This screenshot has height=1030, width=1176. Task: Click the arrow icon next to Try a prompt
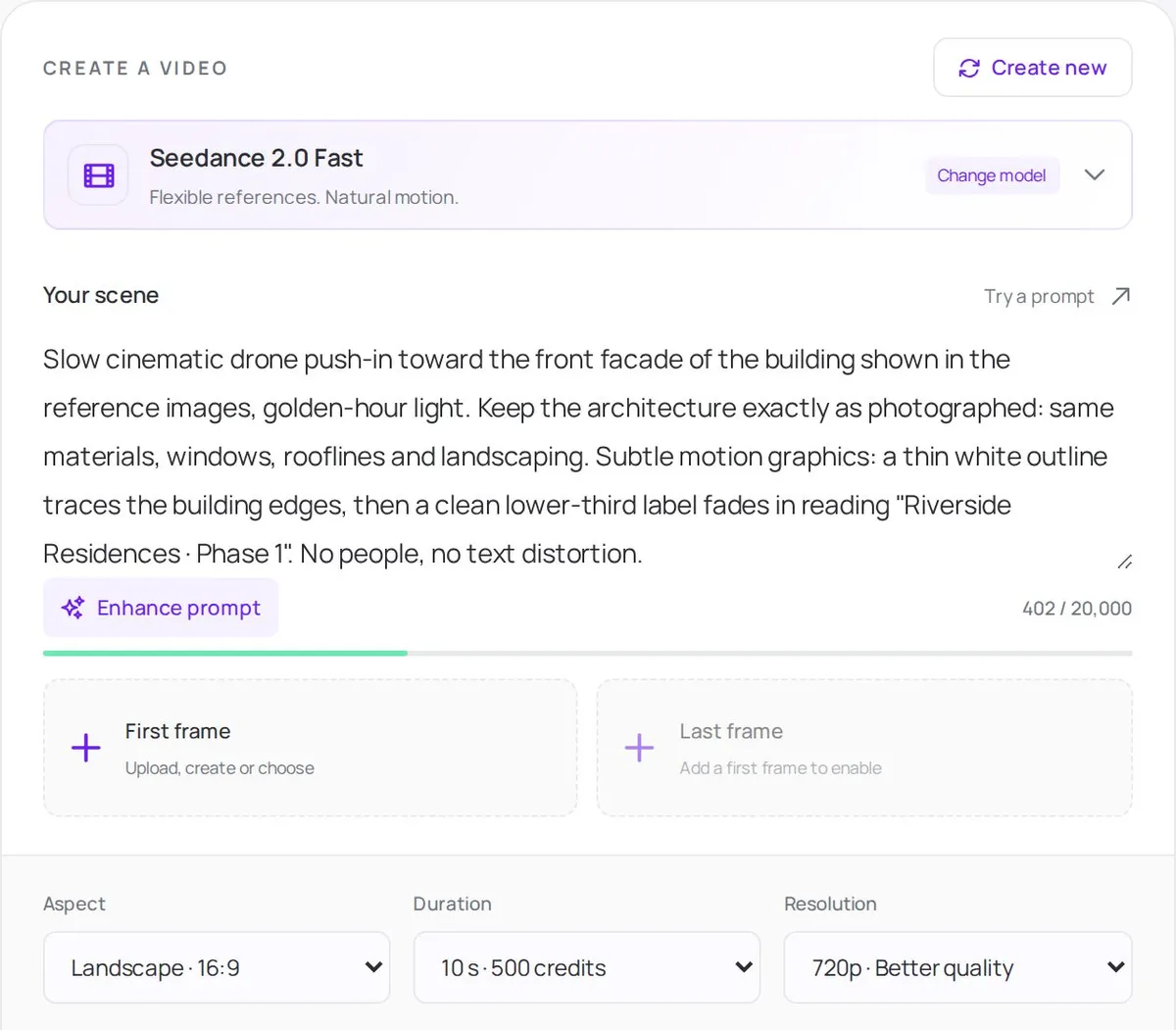(1121, 296)
